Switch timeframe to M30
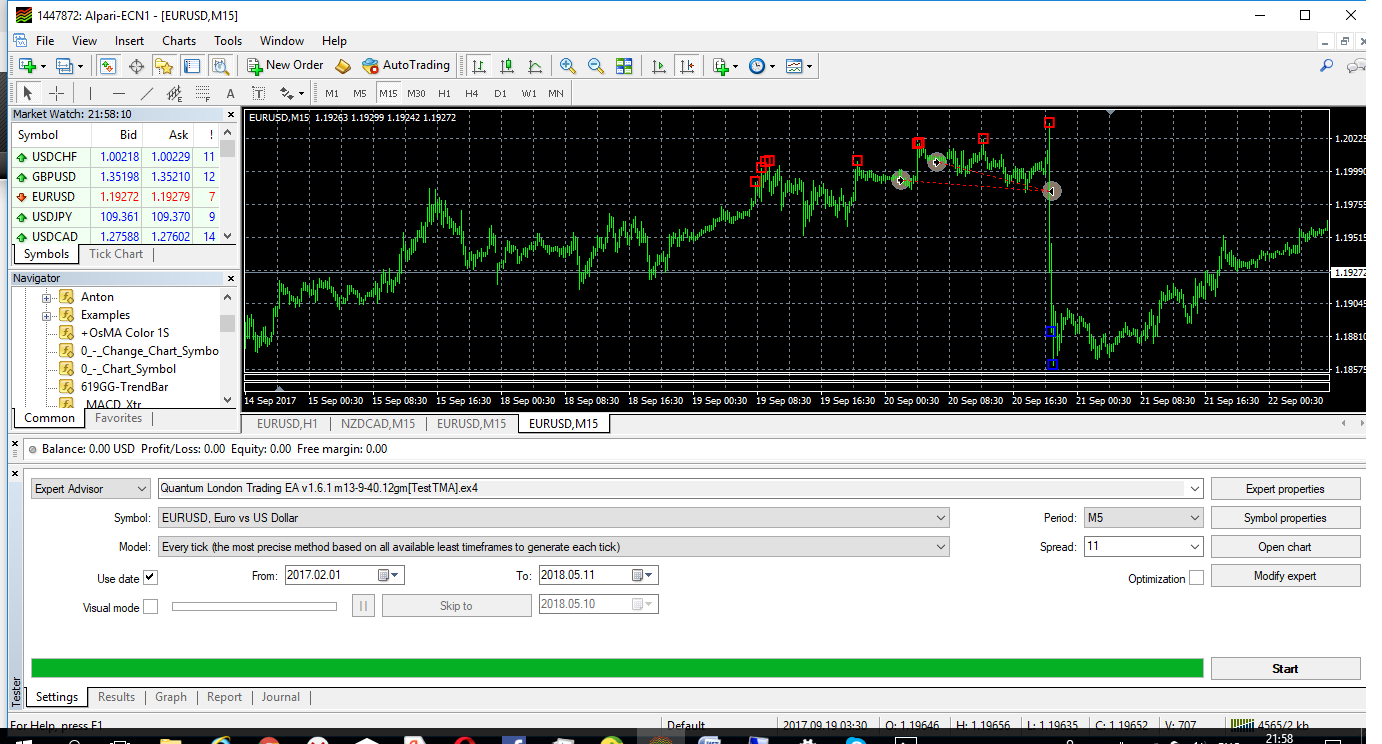The width and height of the screenshot is (1382, 744). (x=416, y=93)
